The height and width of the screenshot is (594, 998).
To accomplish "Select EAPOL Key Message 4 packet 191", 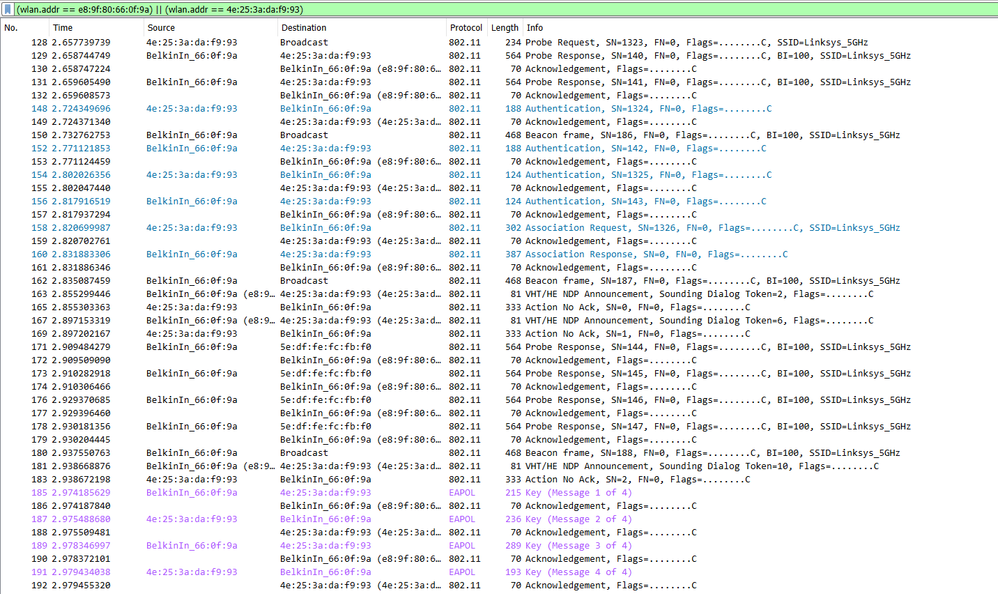I will tap(300, 572).
